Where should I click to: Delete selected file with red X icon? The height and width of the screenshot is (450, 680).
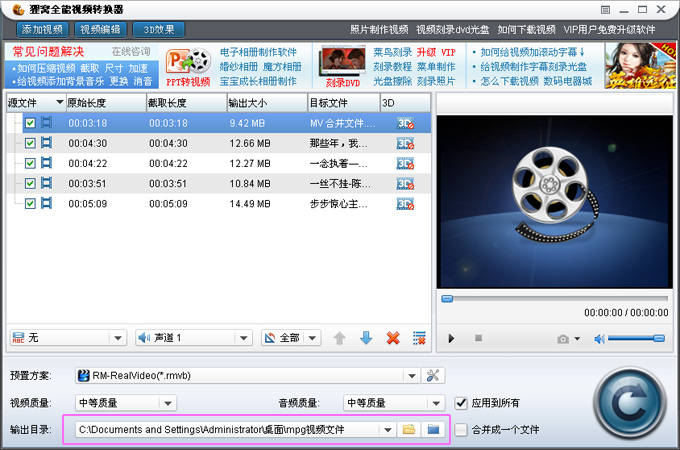[x=393, y=338]
